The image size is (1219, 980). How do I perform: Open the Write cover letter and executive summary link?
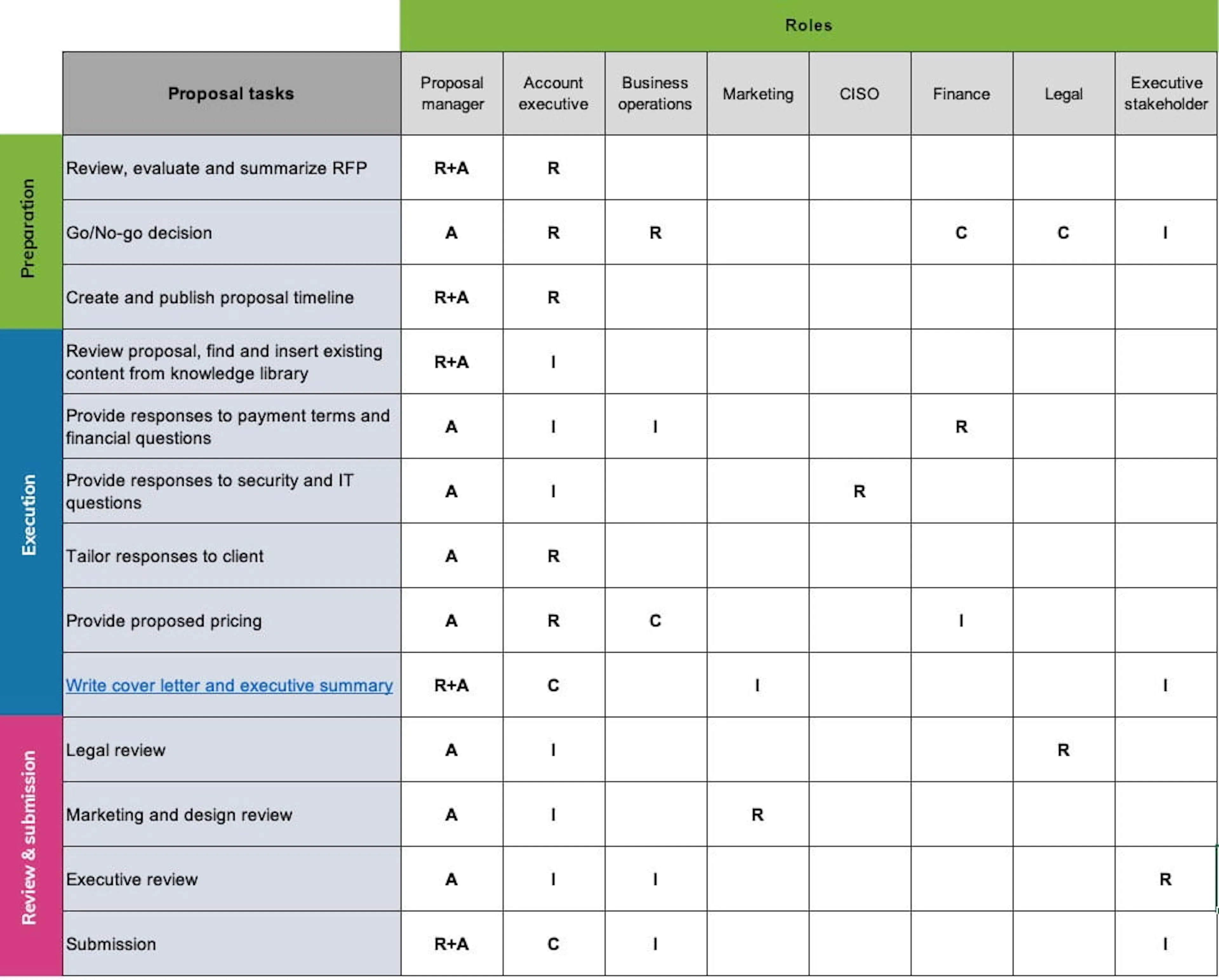point(229,685)
